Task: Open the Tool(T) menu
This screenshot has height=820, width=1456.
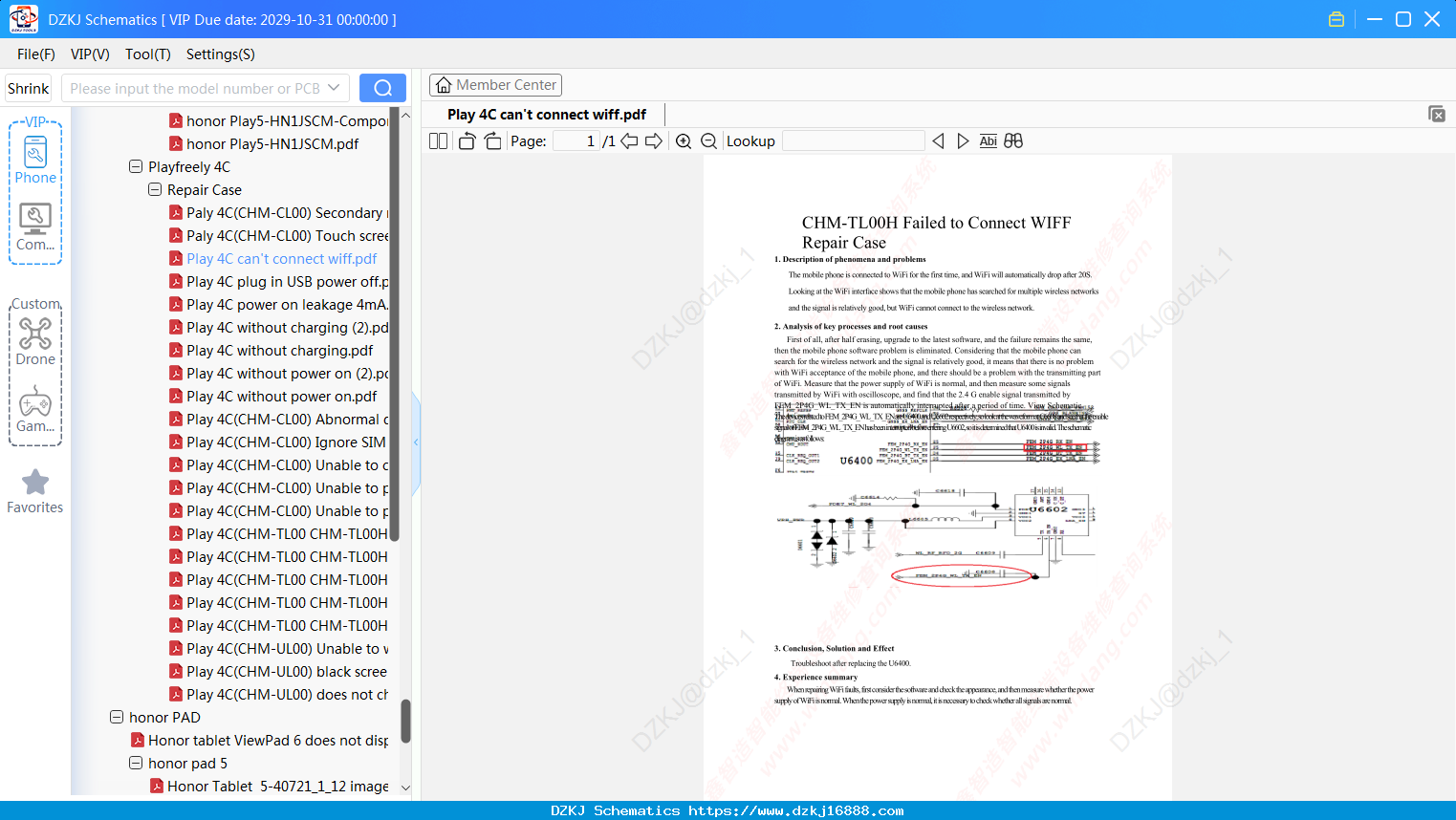Action: [148, 54]
